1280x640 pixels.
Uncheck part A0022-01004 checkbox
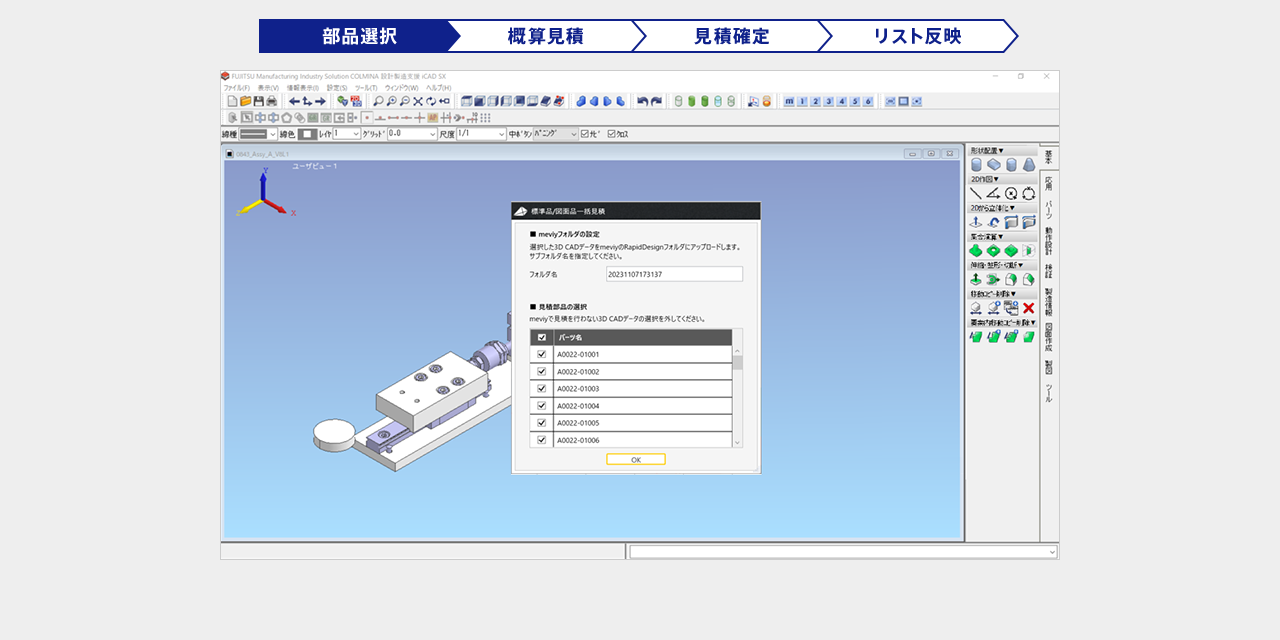(x=542, y=406)
